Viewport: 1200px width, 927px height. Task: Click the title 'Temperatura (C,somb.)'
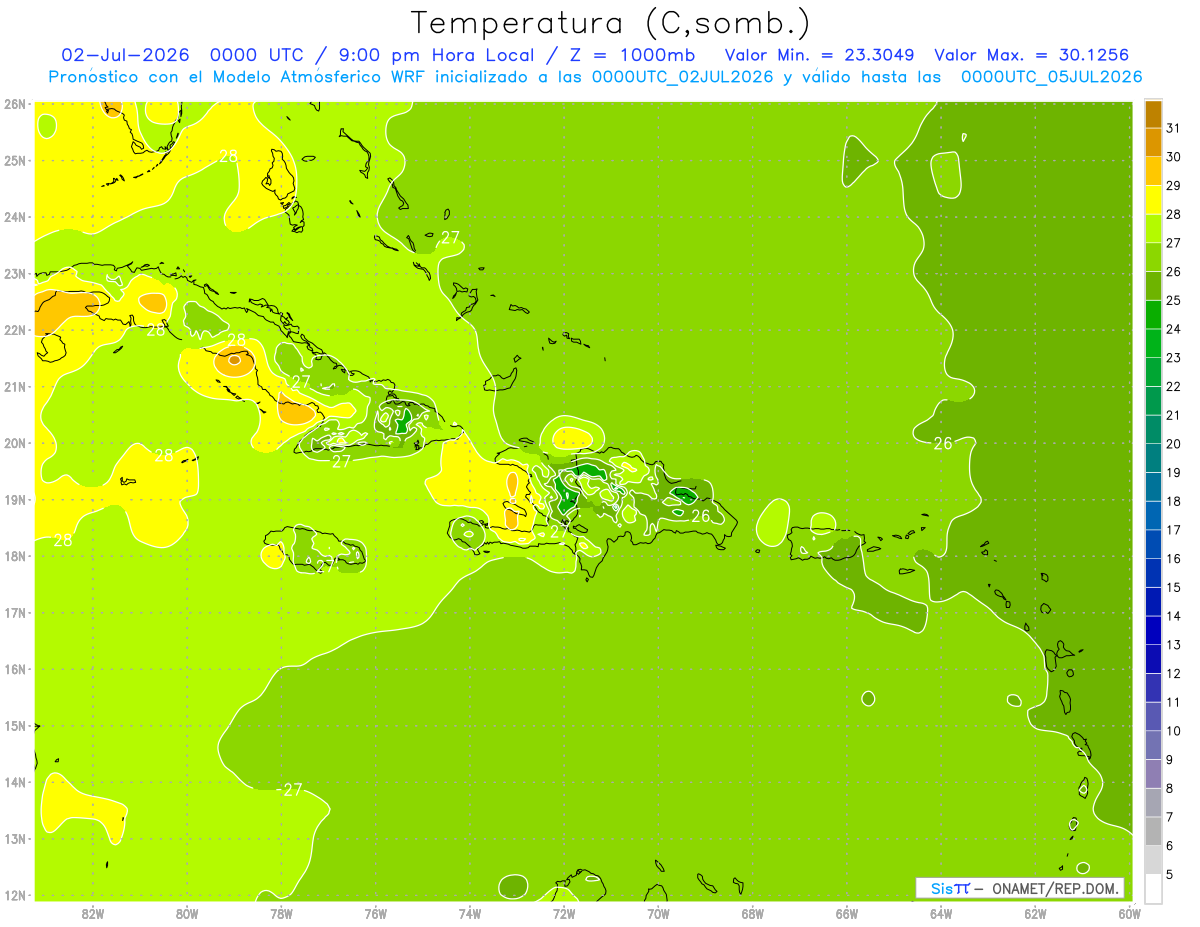click(x=610, y=23)
